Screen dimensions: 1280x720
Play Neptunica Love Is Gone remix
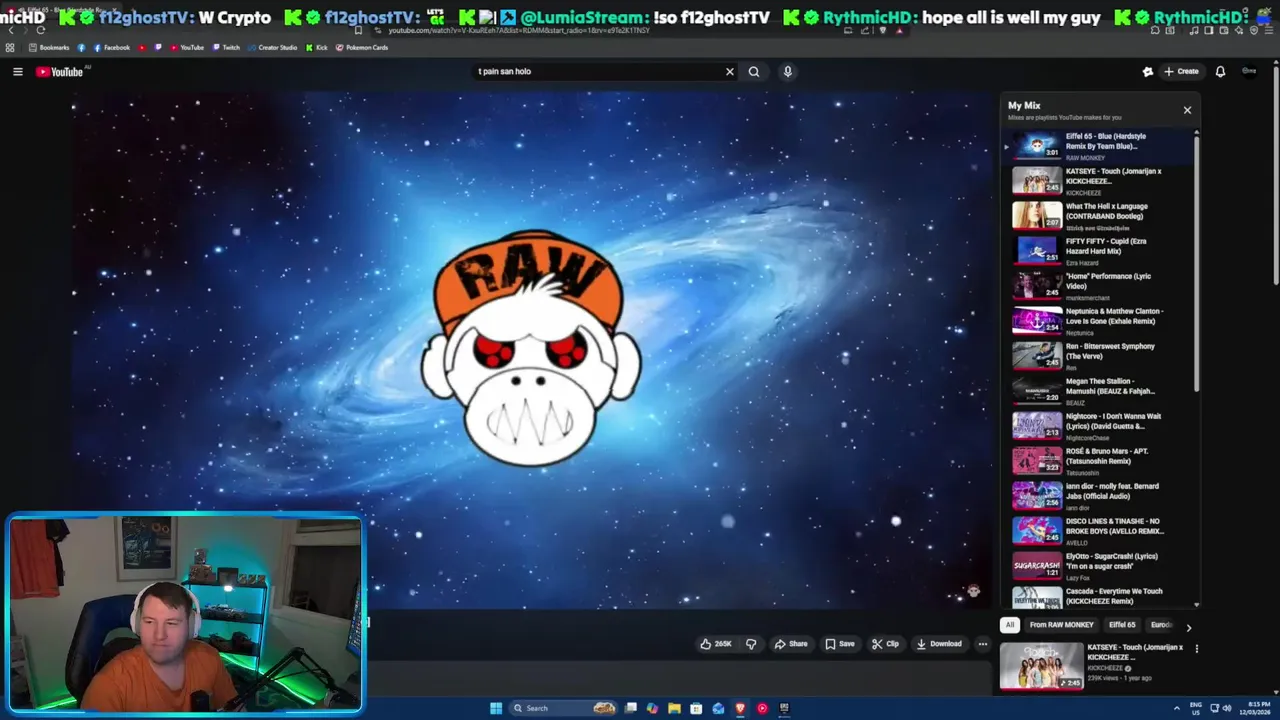coord(1098,320)
